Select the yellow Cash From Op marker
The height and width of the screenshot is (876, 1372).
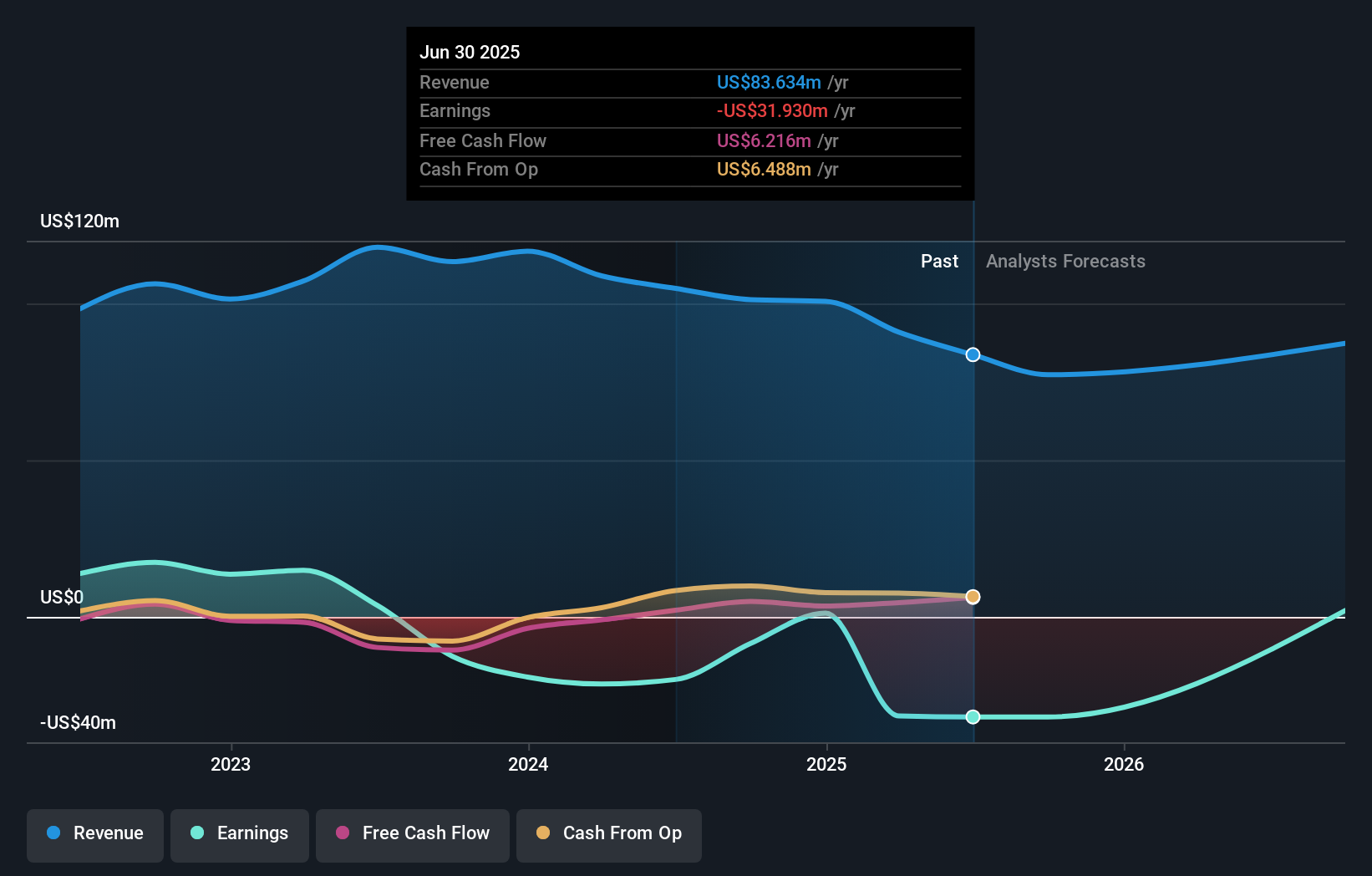point(972,596)
